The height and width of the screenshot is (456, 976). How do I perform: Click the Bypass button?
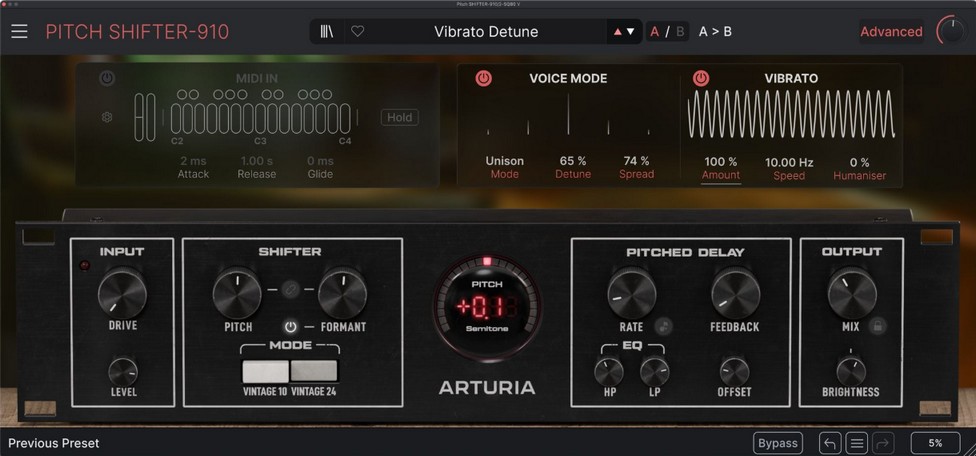(777, 443)
